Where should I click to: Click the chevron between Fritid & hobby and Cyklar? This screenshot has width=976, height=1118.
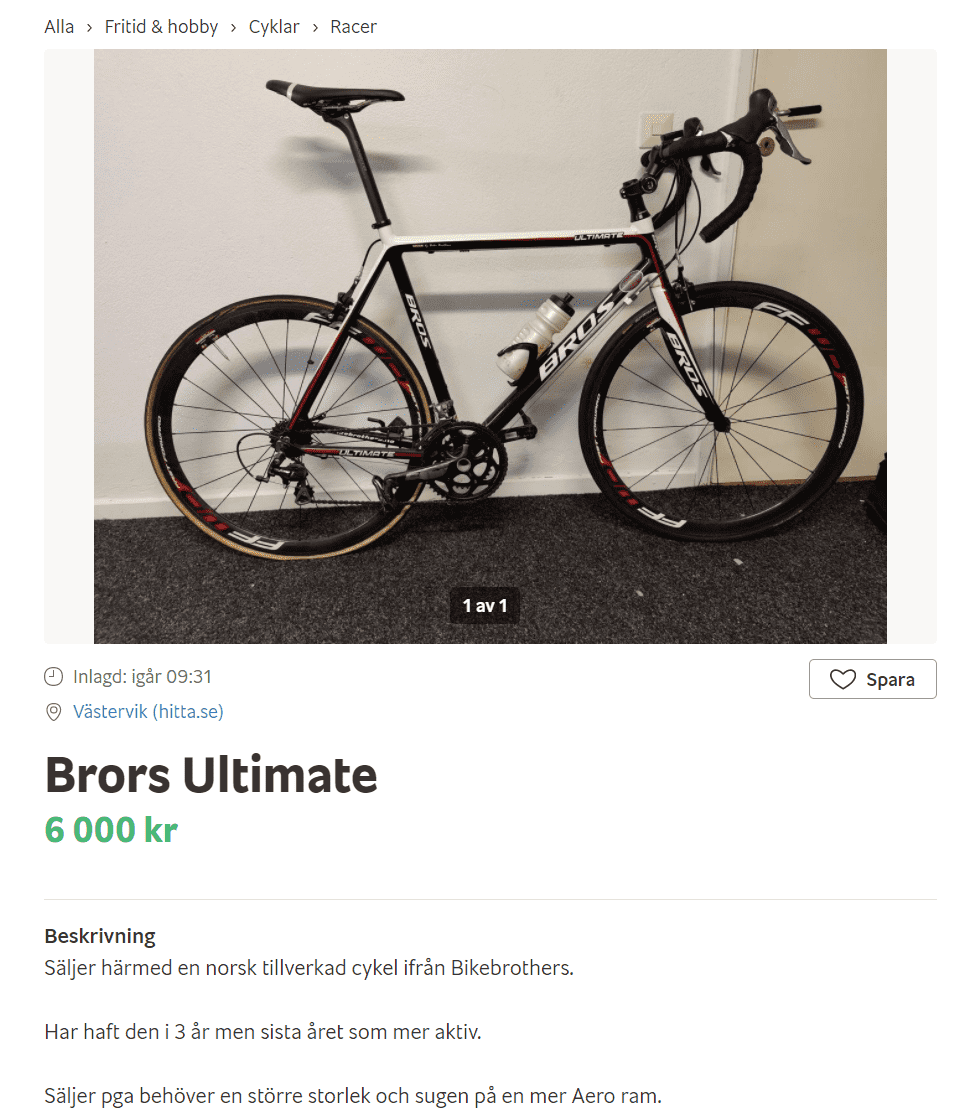234,27
